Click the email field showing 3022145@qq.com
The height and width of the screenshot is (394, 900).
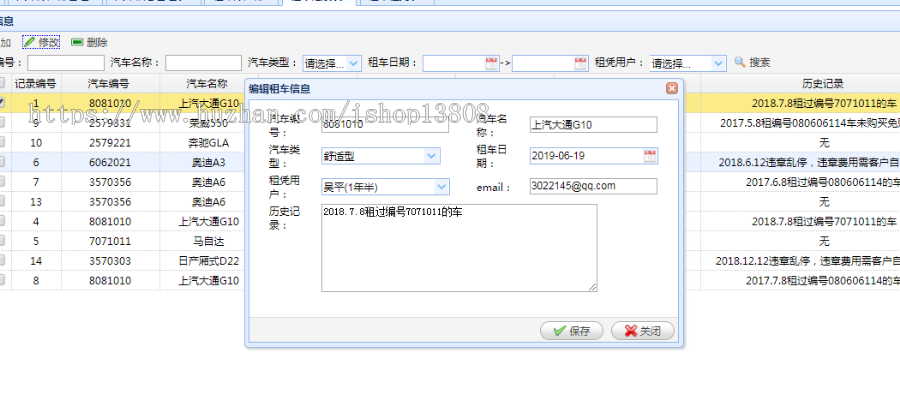(x=593, y=186)
